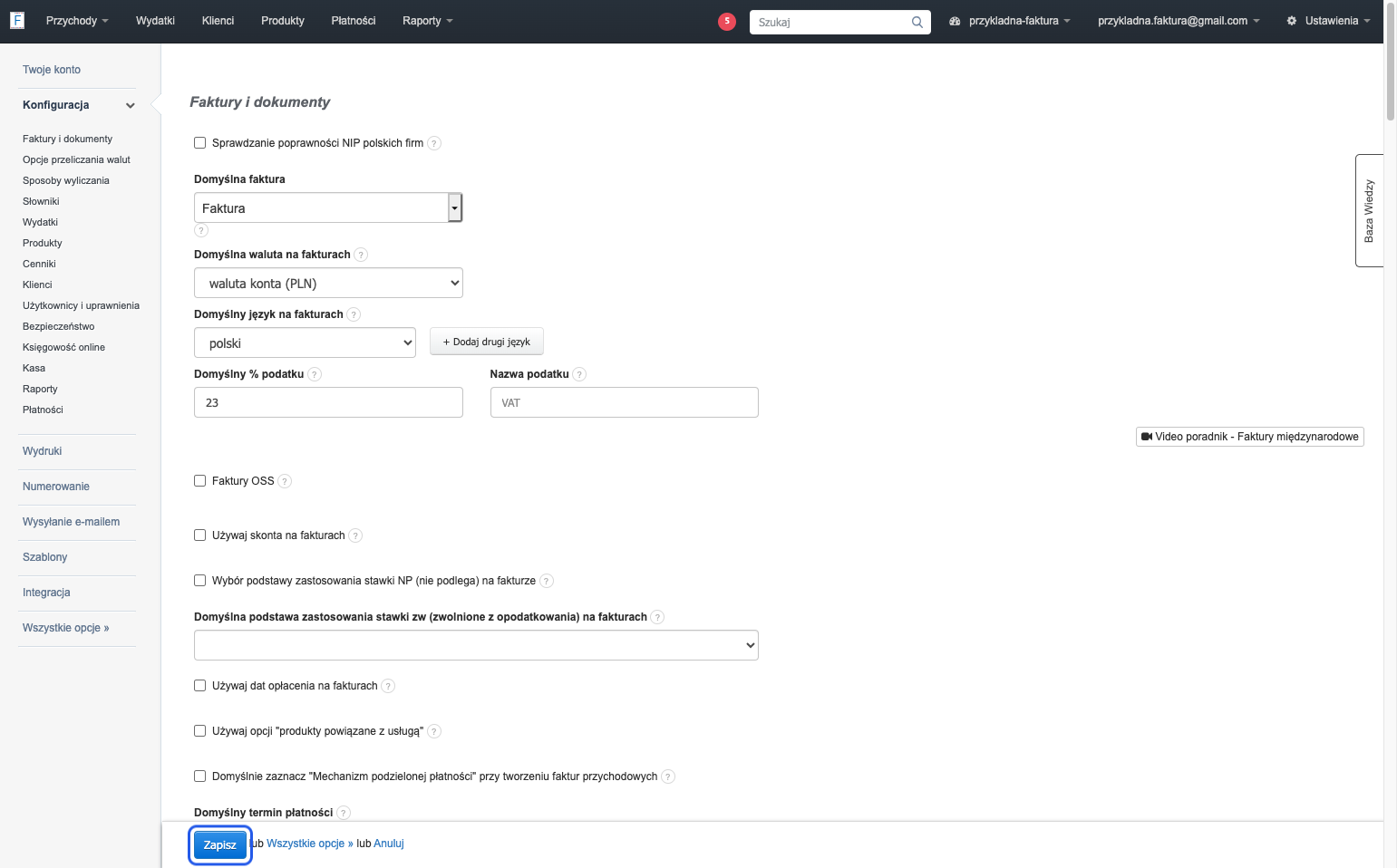
Task: Click help icon next to Sprawdzanie poprawności NIP
Action: (x=434, y=143)
